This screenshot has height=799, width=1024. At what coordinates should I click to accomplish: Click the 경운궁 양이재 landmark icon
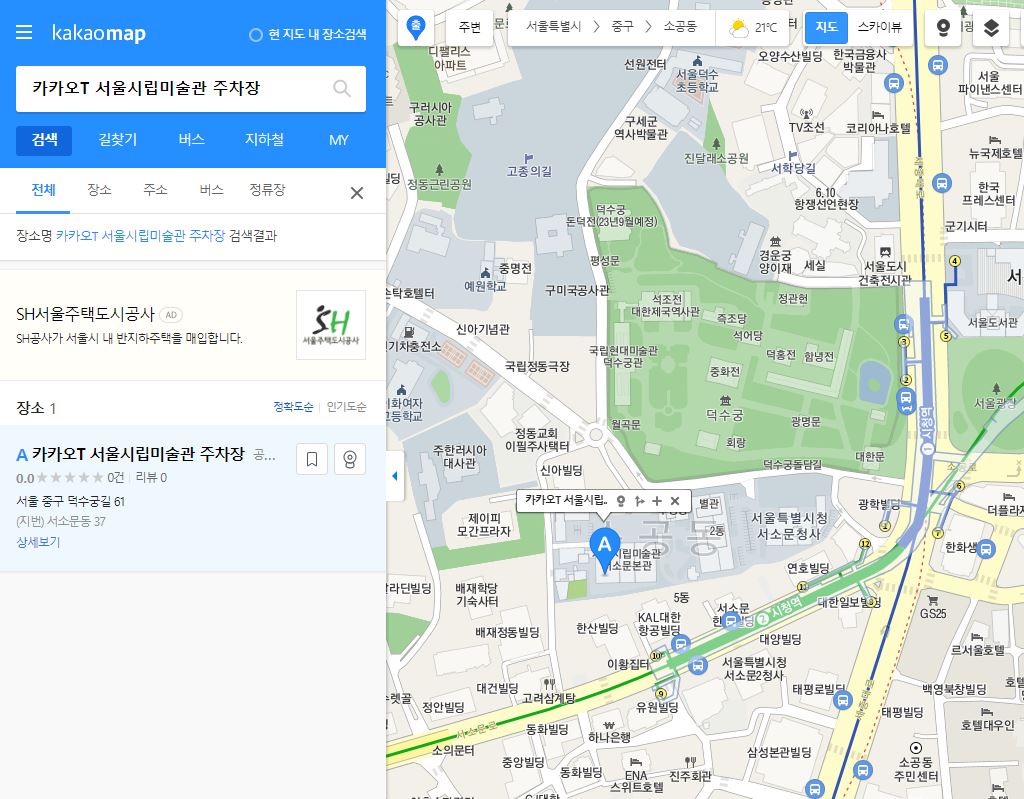tap(775, 241)
